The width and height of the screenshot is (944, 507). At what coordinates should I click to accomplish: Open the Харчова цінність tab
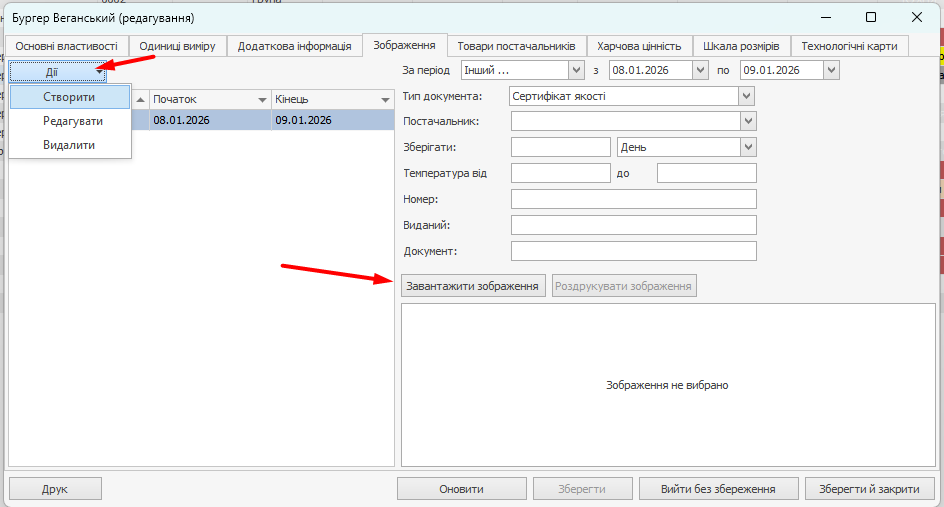638,46
